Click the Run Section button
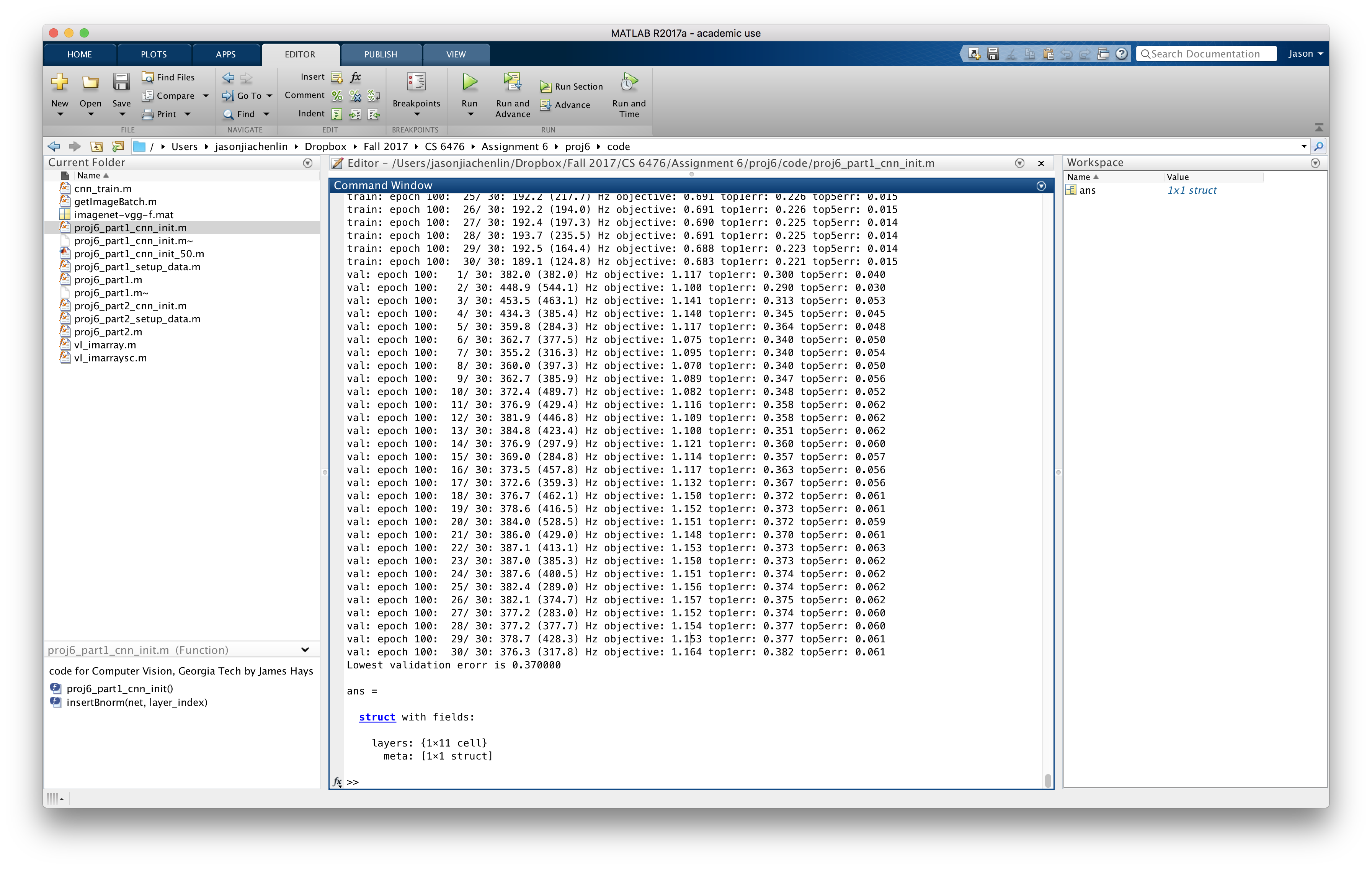 (572, 87)
